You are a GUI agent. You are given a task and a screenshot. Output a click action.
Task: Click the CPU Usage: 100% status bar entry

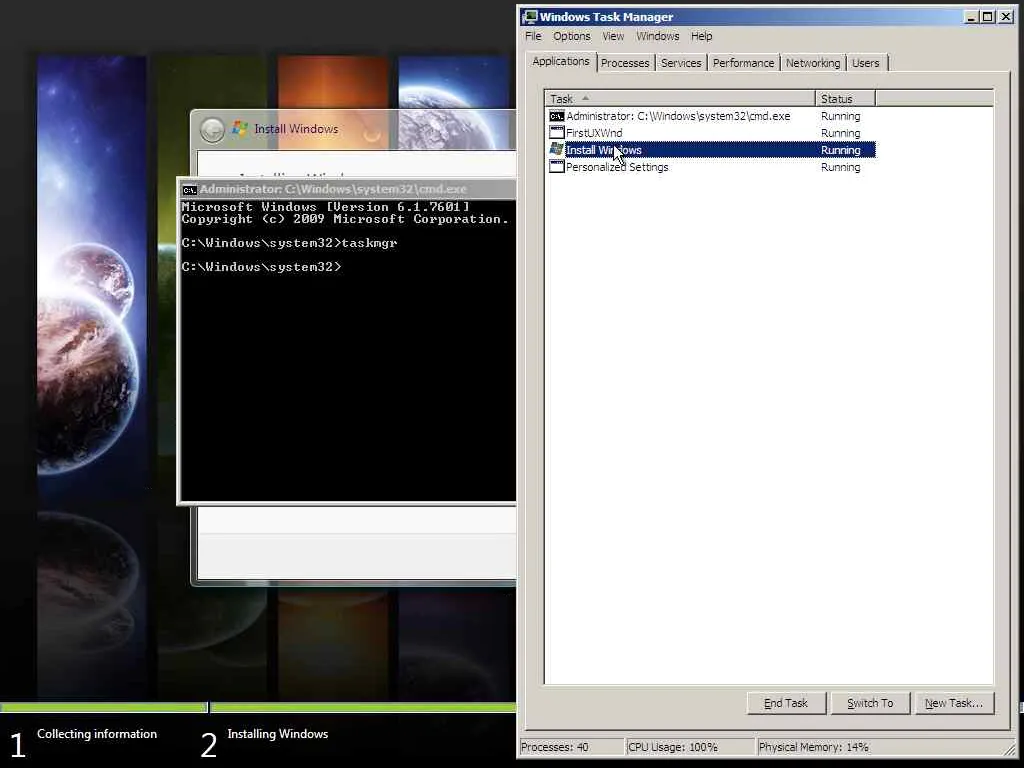tap(690, 746)
